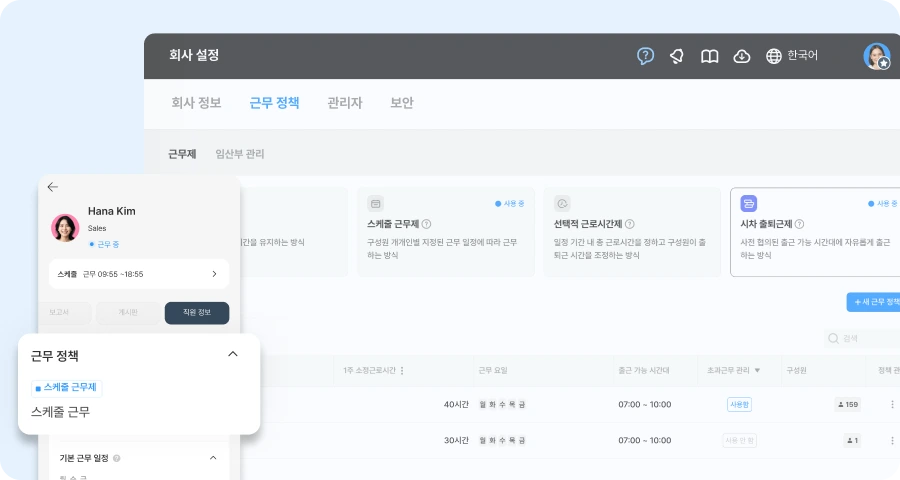Open help tooltip next to 스케줄 근무제
The width and height of the screenshot is (900, 480).
click(x=426, y=224)
